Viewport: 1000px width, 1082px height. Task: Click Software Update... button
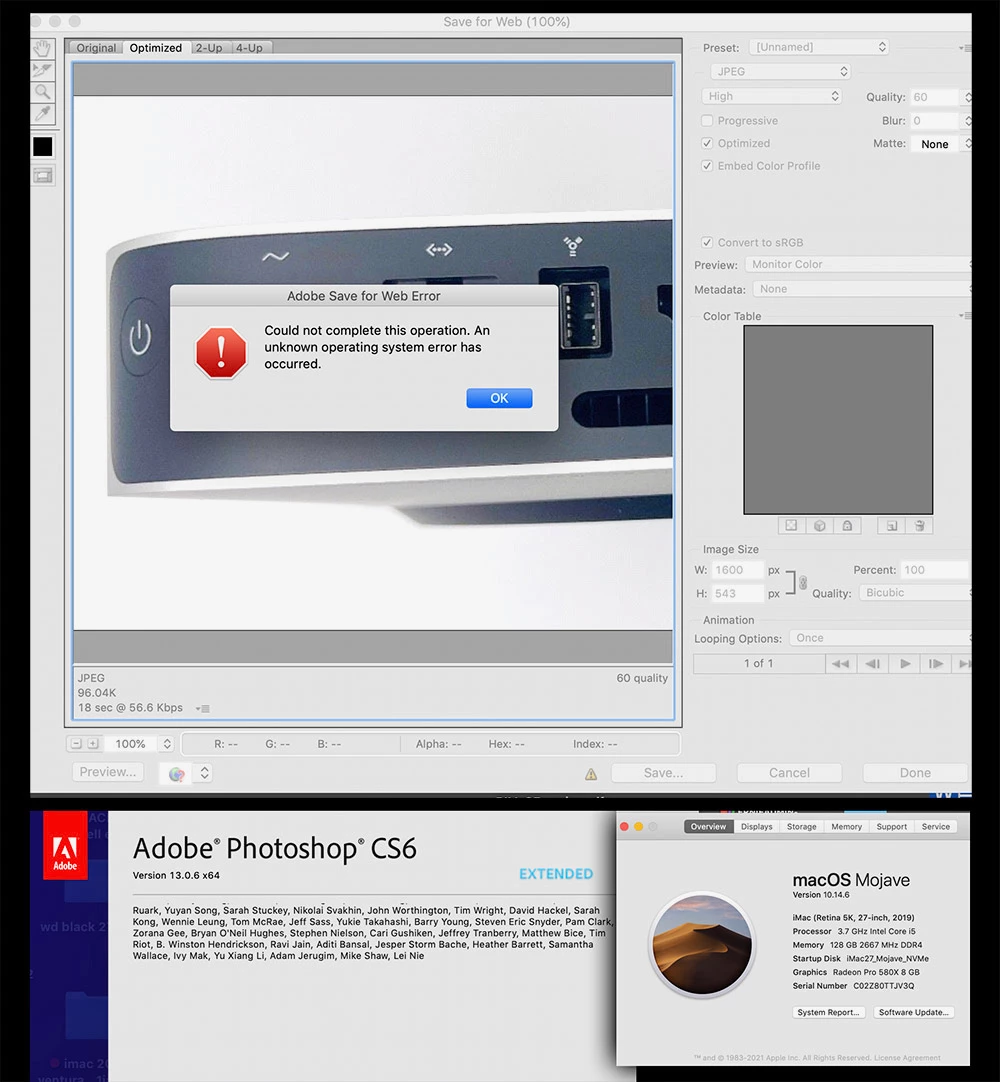(914, 1012)
